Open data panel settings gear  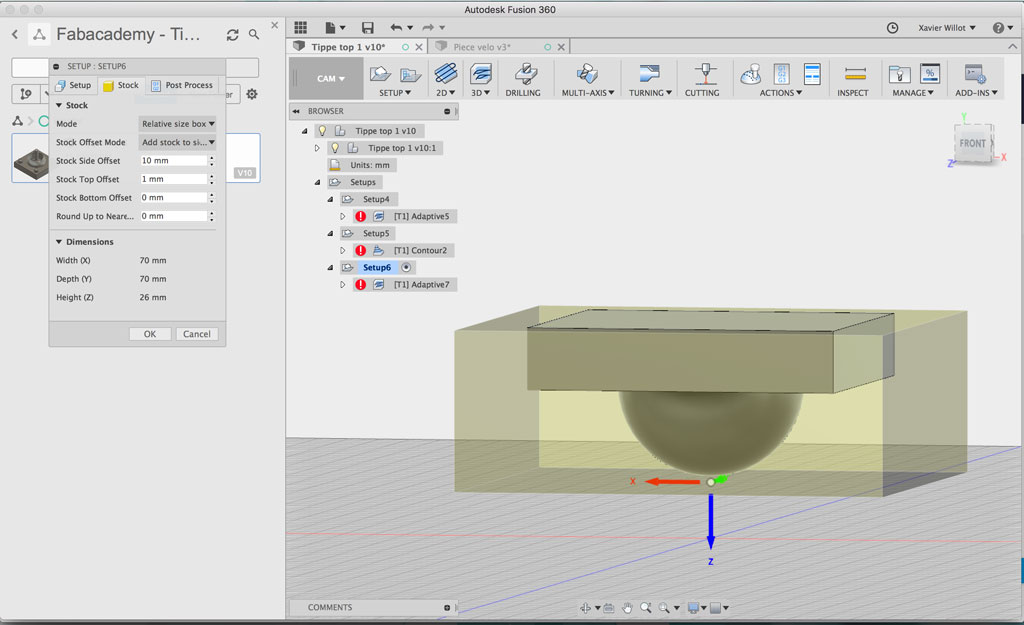(x=251, y=95)
